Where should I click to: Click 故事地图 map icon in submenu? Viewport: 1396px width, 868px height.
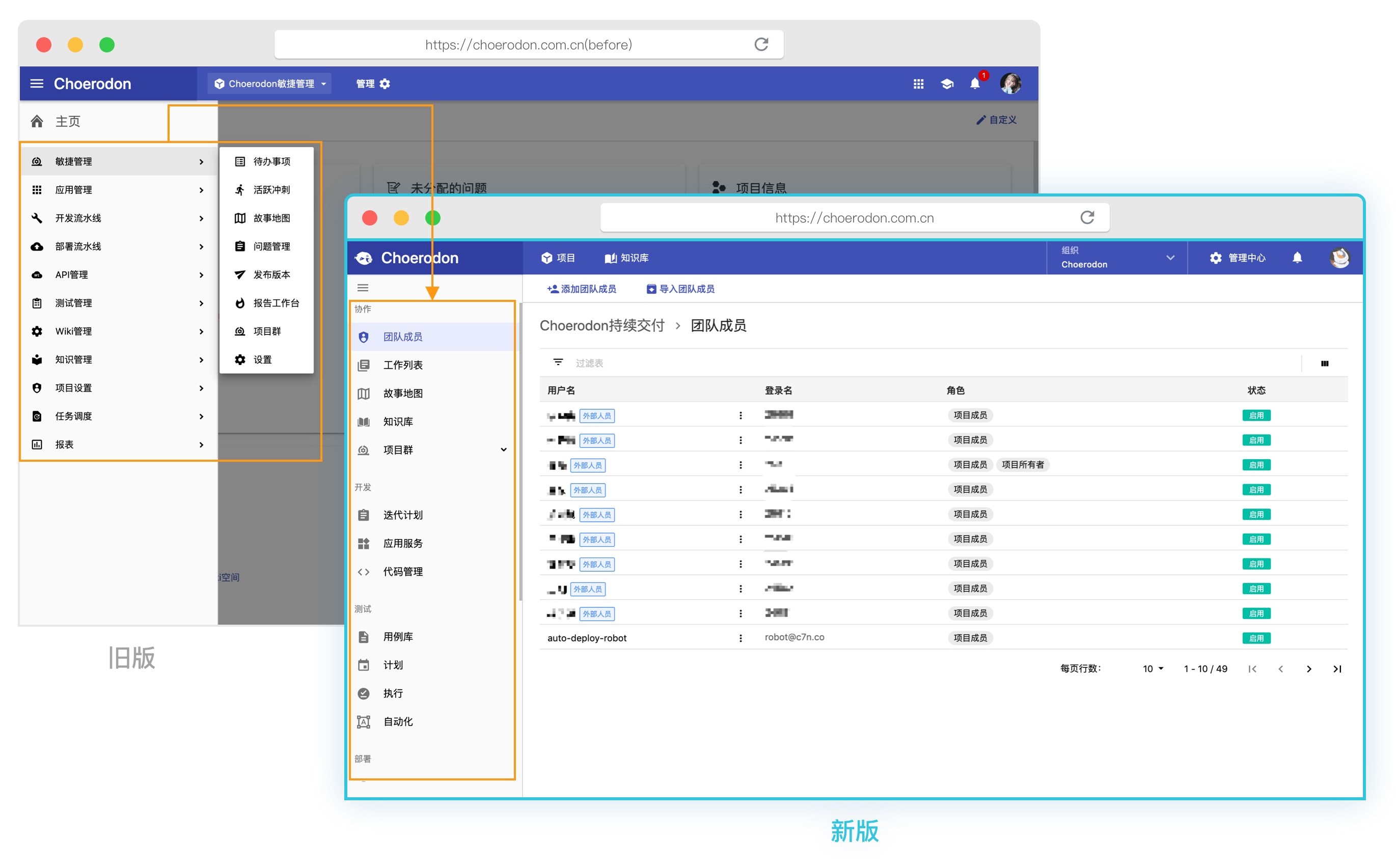pyautogui.click(x=240, y=218)
